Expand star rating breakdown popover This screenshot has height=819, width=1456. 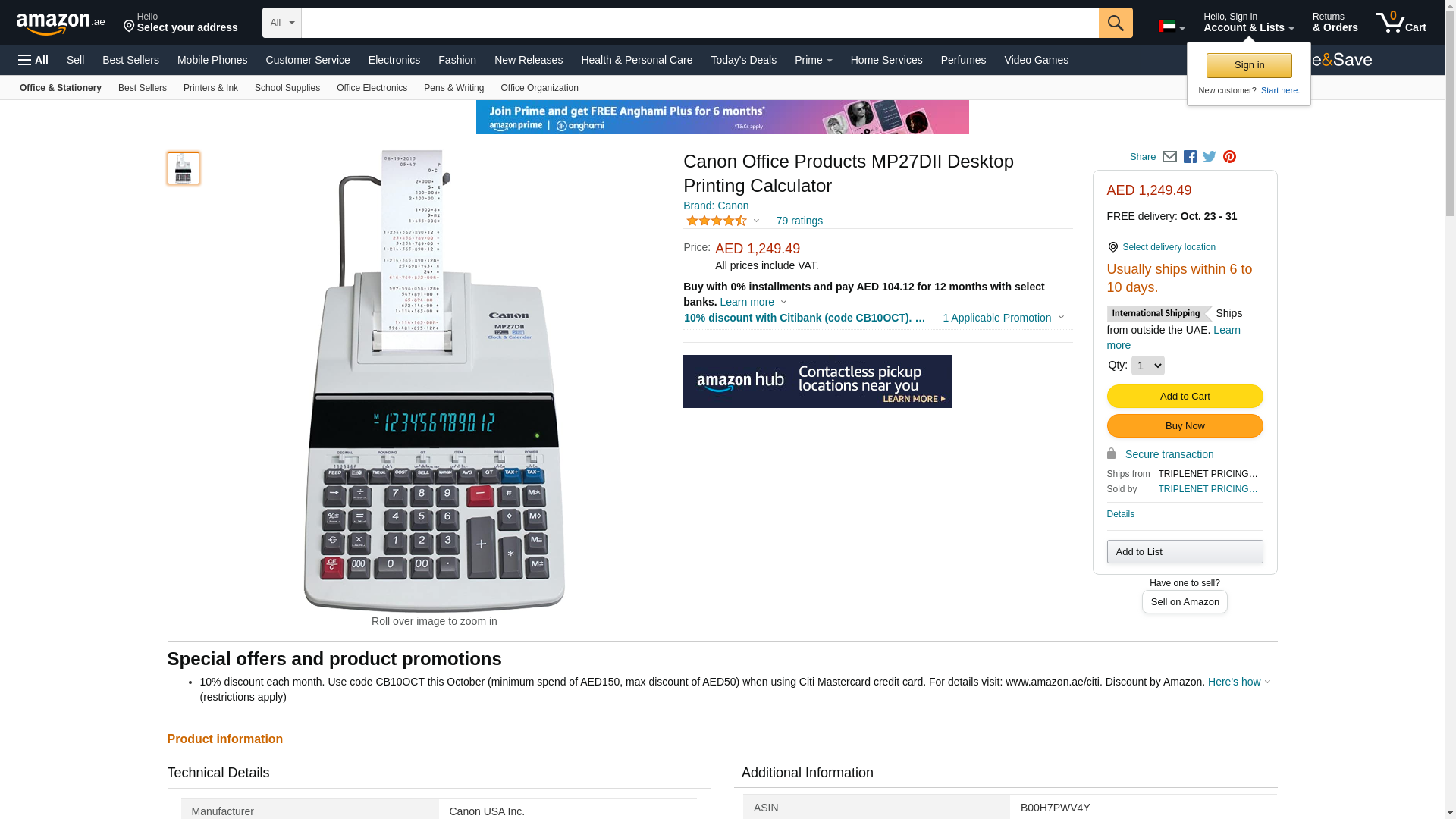(x=723, y=221)
